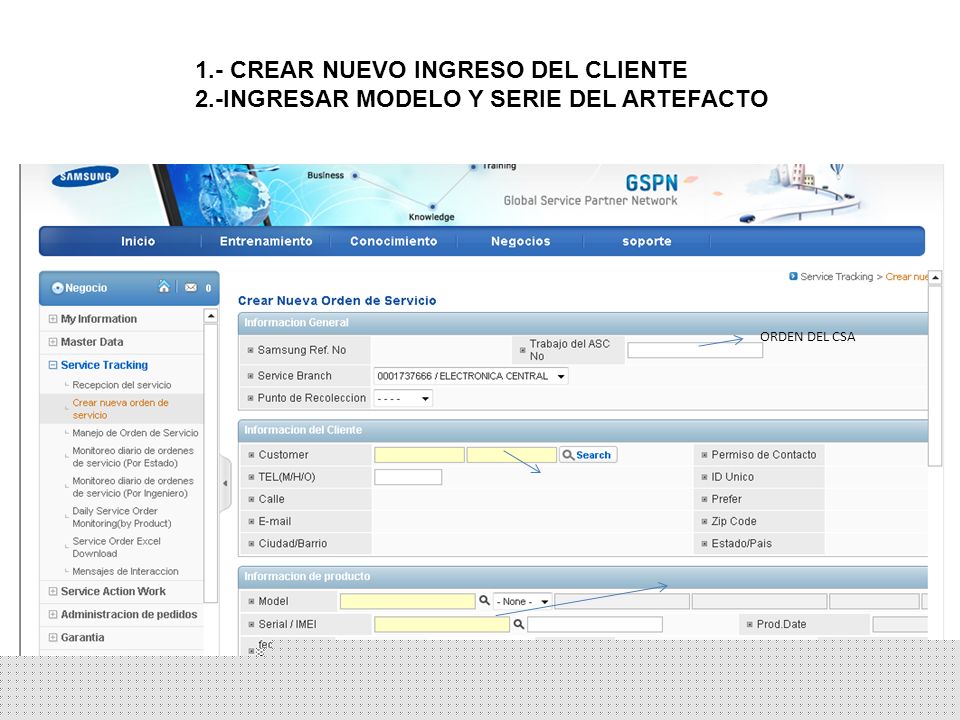Screen dimensions: 960x720
Task: Click the second yellow Customer field
Action: pyautogui.click(x=512, y=455)
